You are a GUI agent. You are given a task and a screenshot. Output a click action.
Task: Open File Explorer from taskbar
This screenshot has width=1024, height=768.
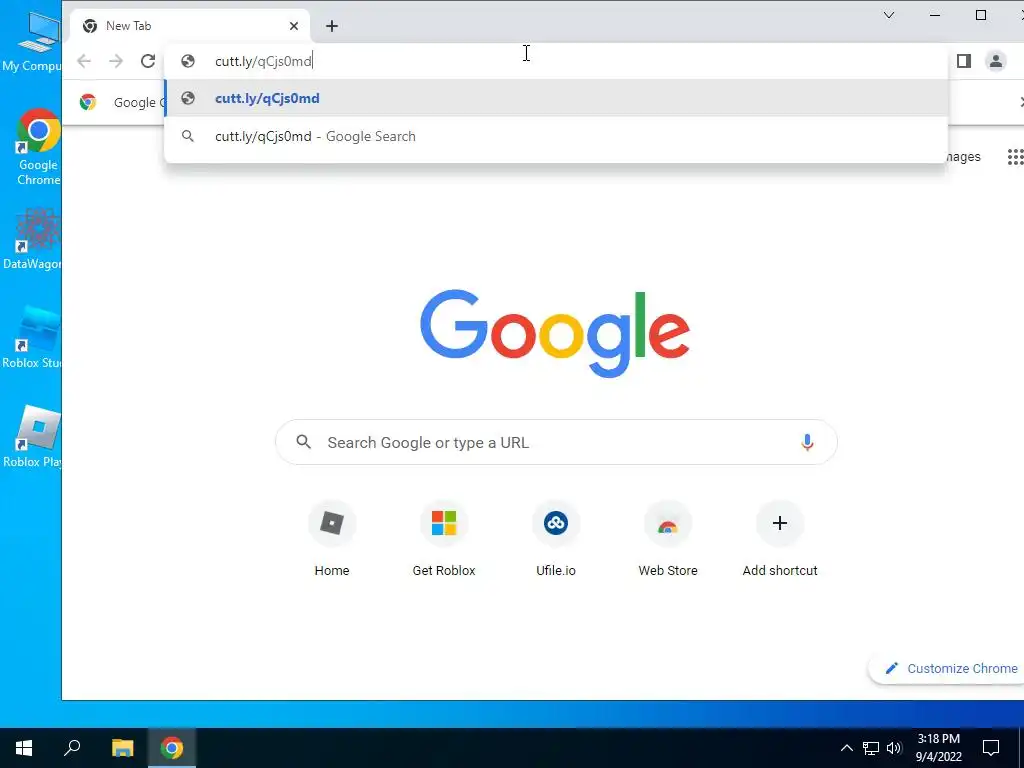[122, 748]
